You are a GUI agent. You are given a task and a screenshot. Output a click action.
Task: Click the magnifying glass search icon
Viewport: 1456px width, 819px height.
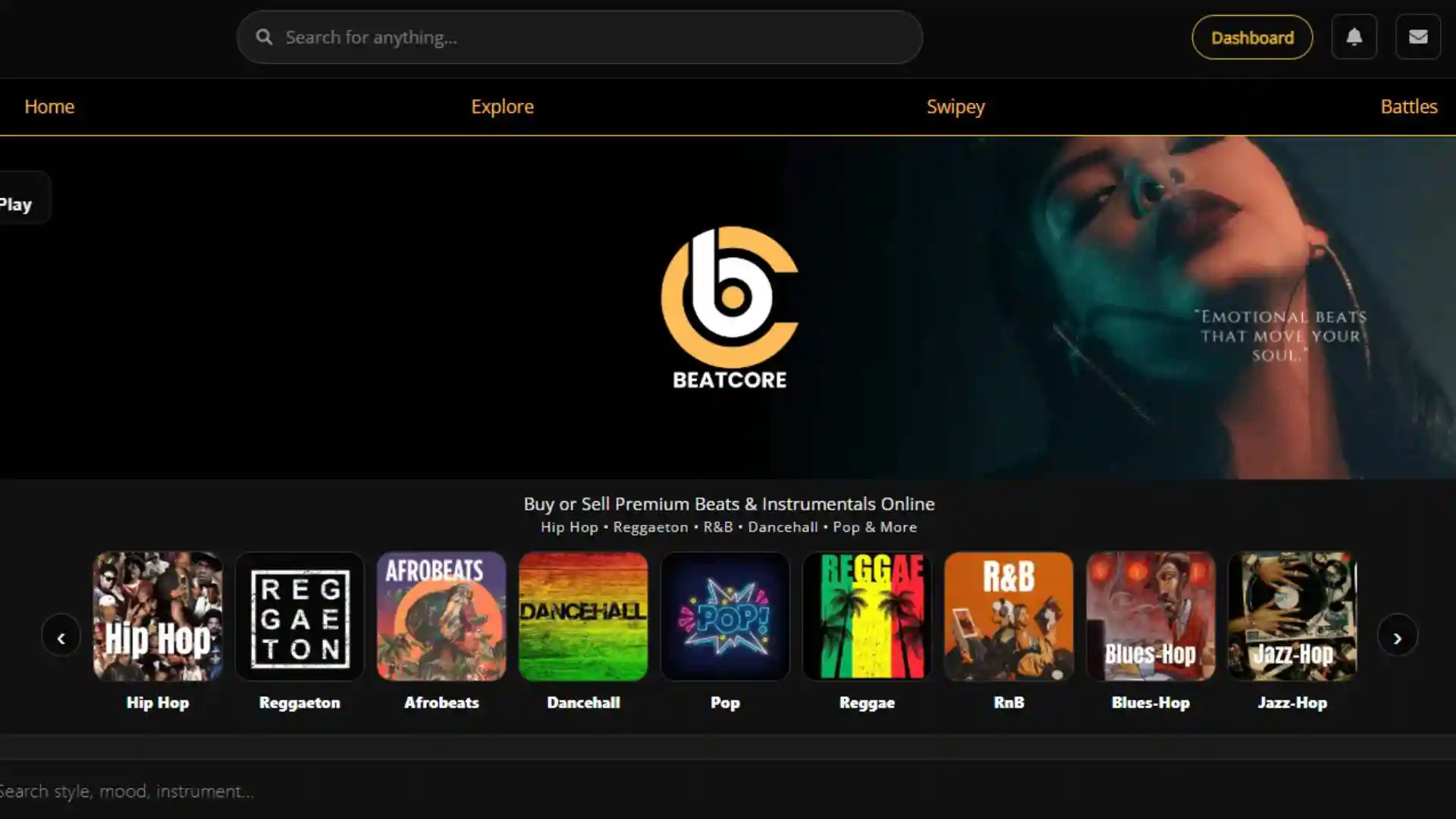tap(264, 37)
